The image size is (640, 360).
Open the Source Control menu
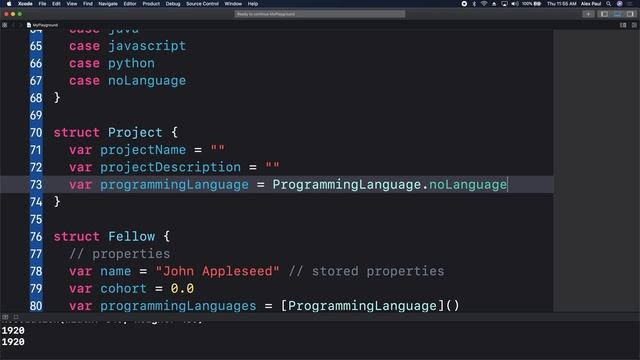point(202,4)
